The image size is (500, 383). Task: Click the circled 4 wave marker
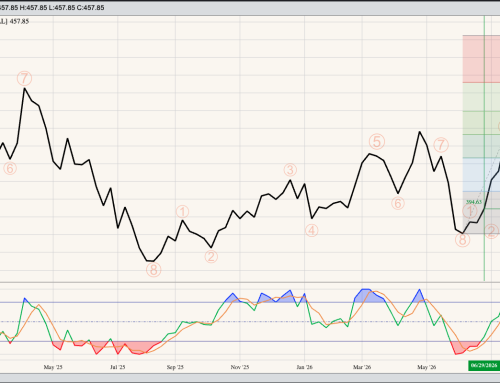pos(312,230)
